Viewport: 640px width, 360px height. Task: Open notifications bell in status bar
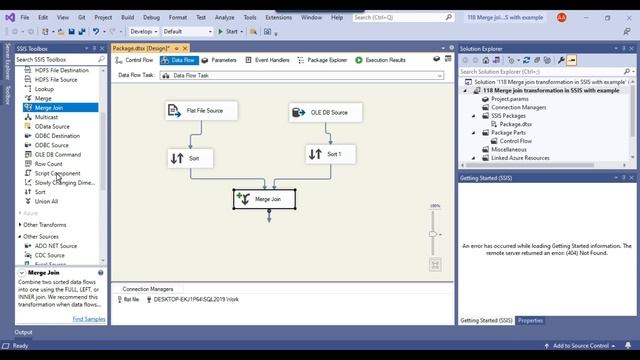click(x=628, y=346)
